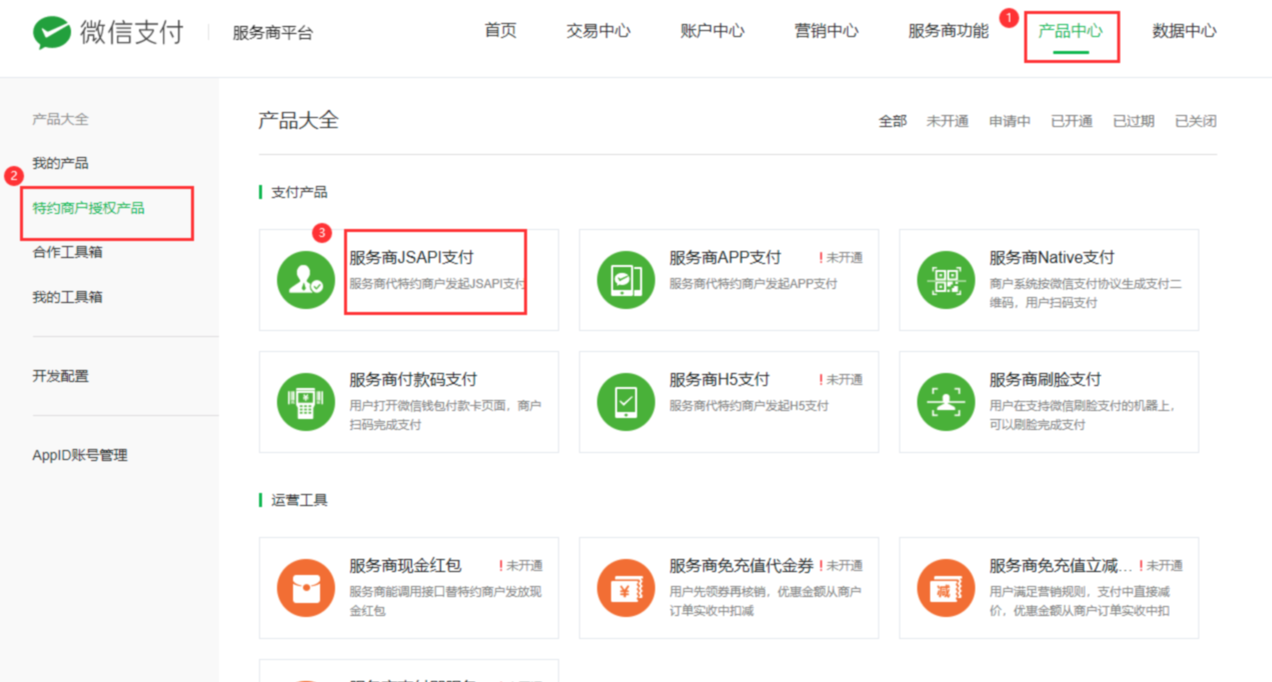
Task: Select 我的产品 in the sidebar
Action: (x=60, y=163)
